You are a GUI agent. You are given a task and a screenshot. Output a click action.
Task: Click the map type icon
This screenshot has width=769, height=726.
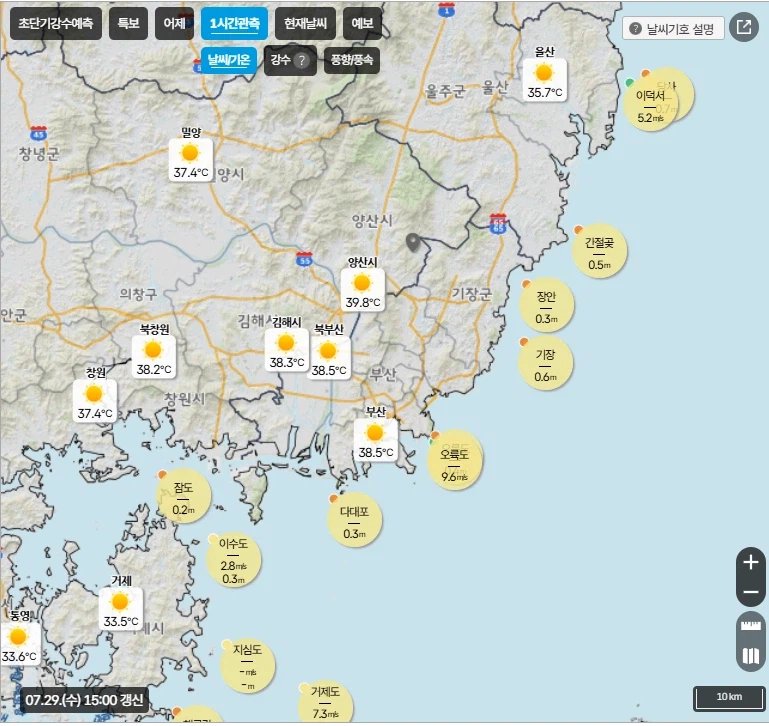pos(750,655)
